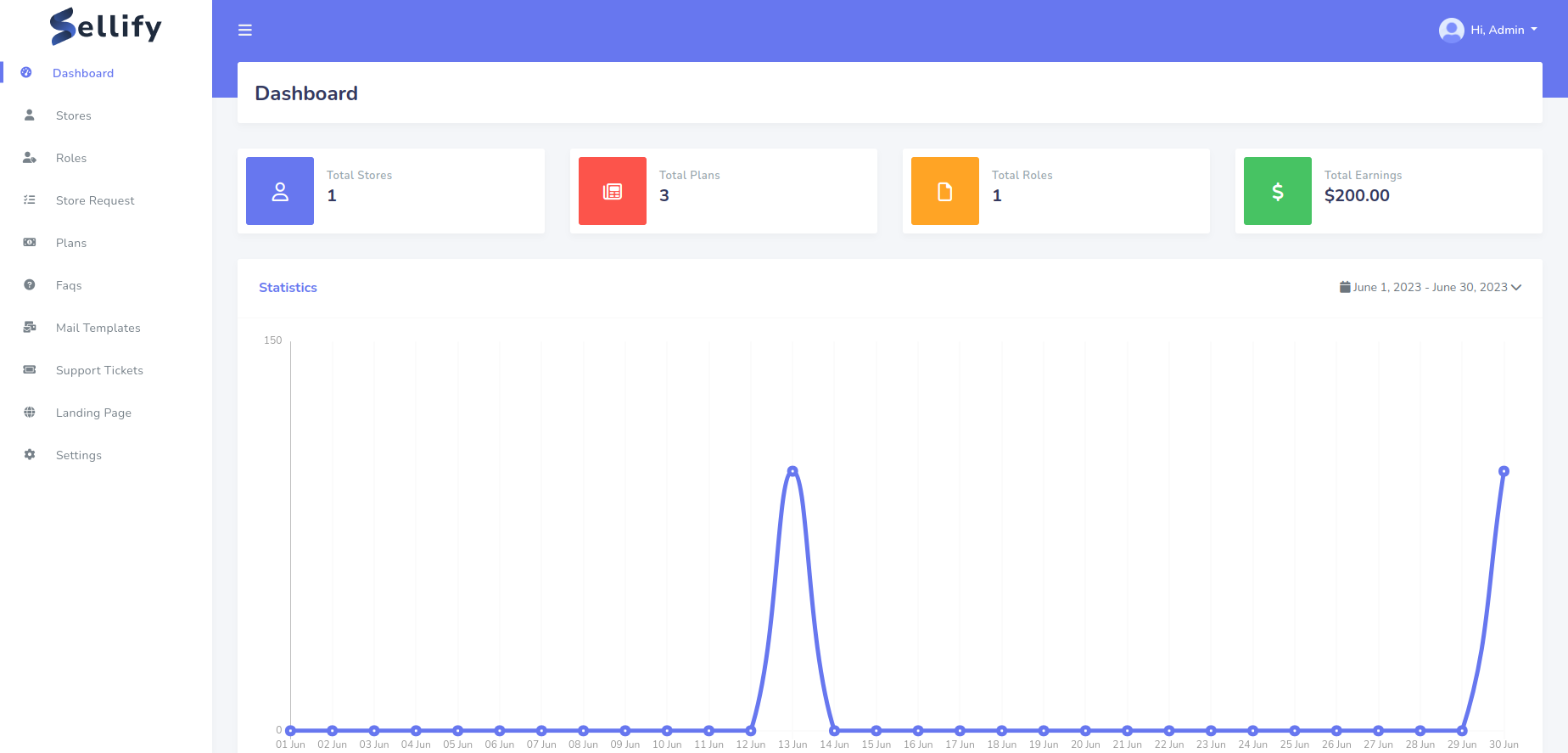Click the 20 Jun data point on chart
The width and height of the screenshot is (1568, 753).
1085,730
